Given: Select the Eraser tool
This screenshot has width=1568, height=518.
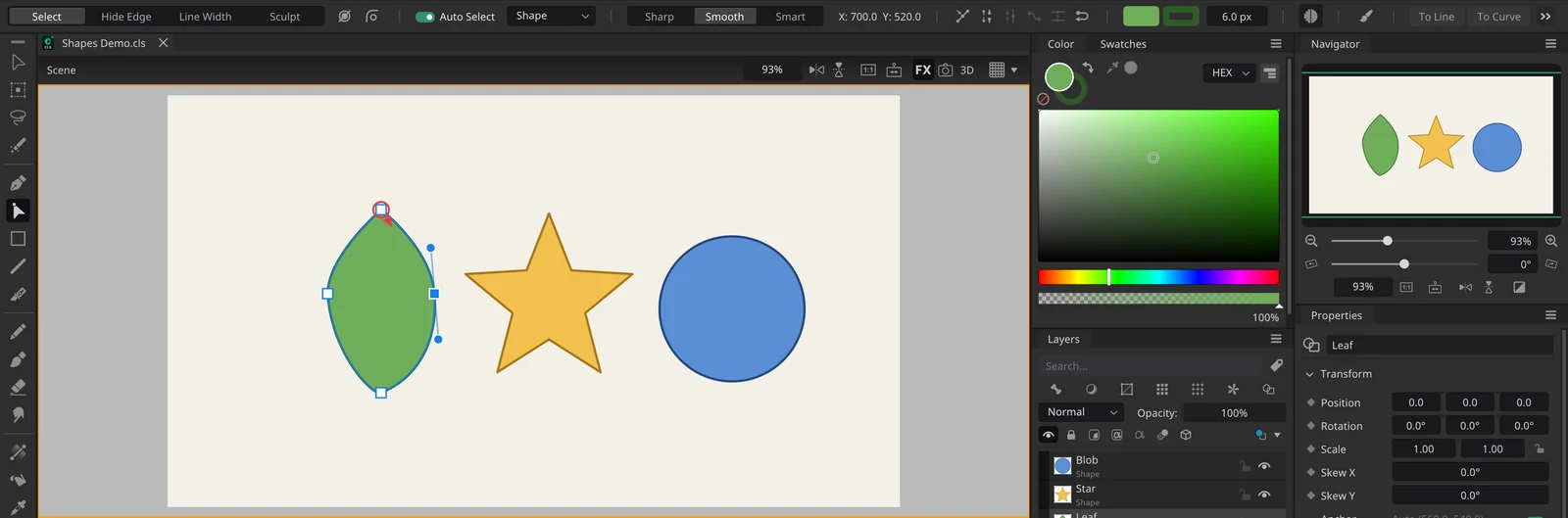Looking at the screenshot, I should [x=18, y=387].
